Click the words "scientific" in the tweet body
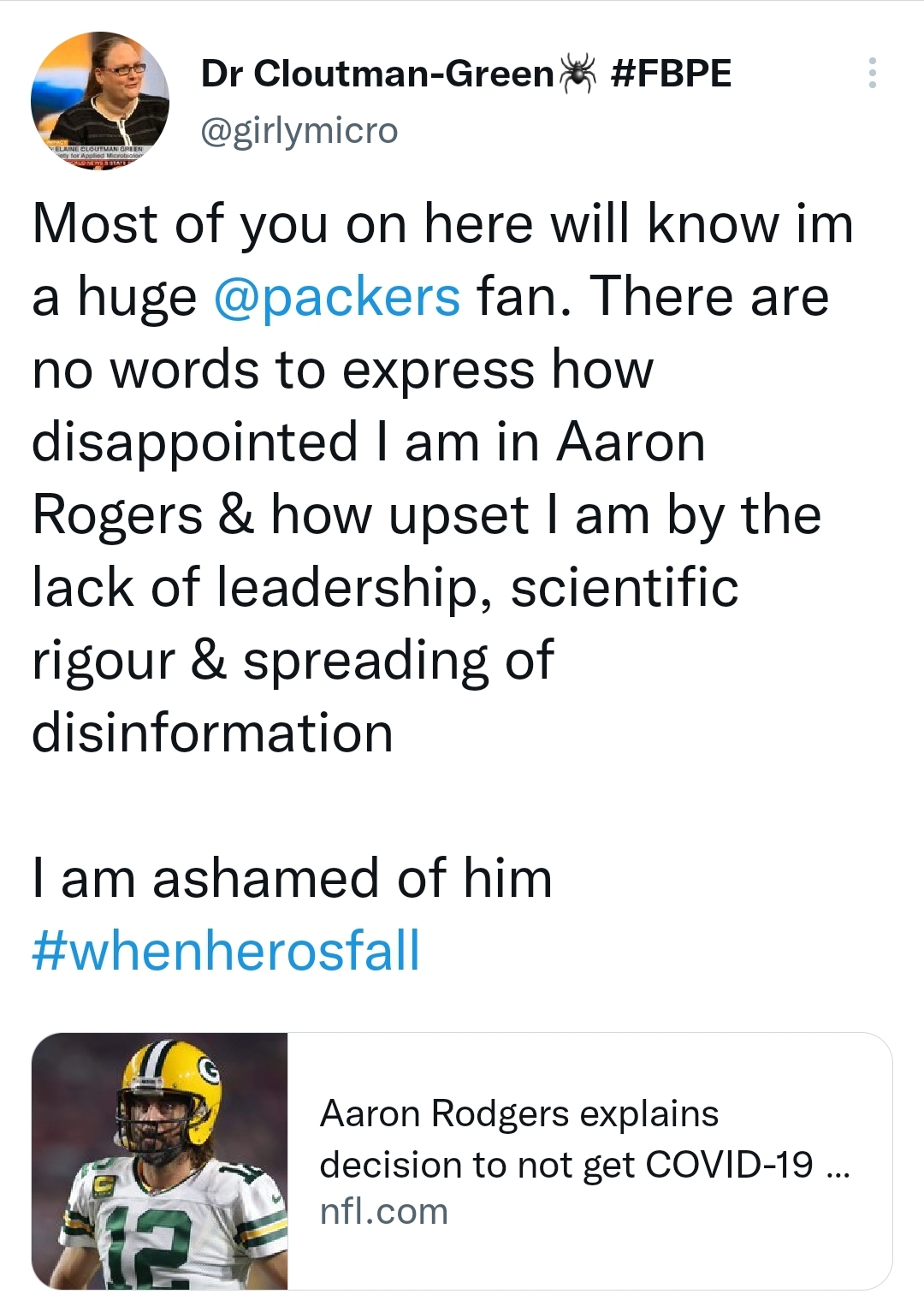This screenshot has width=924, height=1300. tap(625, 588)
